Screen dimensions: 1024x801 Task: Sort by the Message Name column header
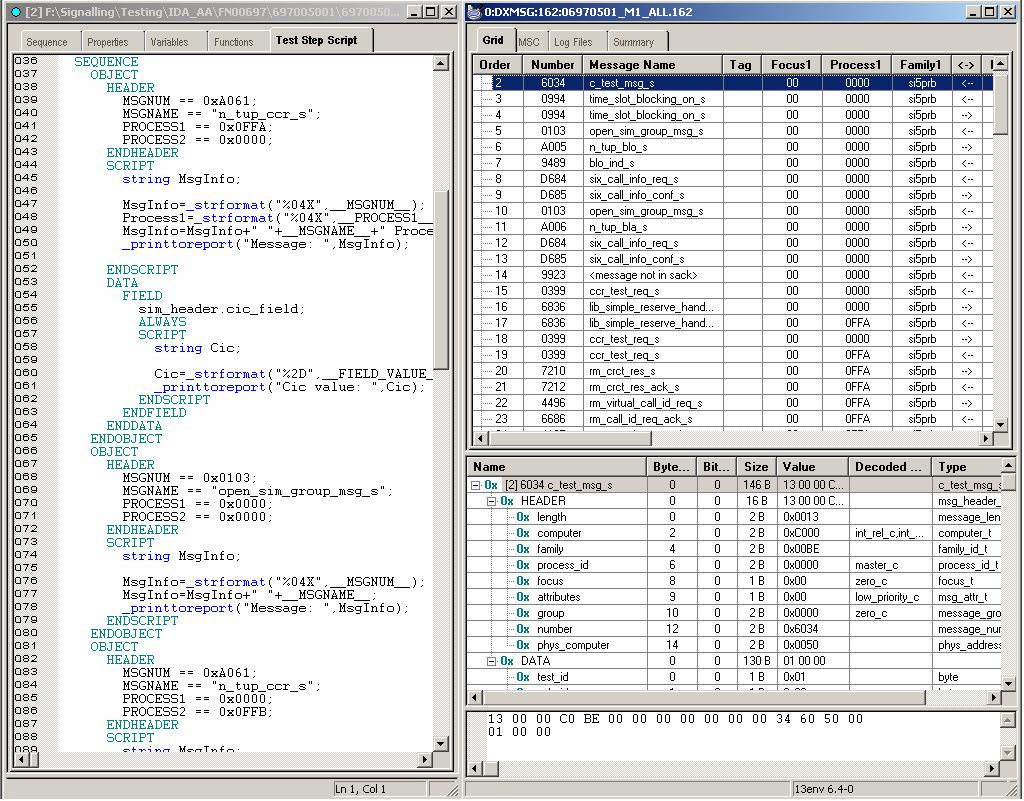pyautogui.click(x=652, y=65)
